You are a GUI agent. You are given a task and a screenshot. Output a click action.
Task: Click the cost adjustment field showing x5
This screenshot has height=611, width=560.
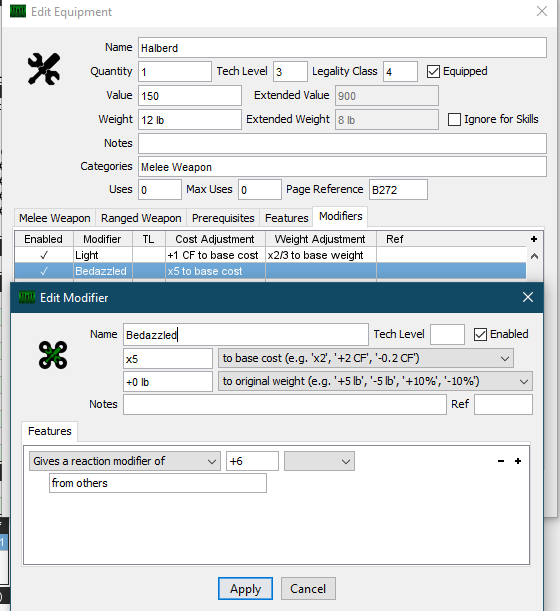coord(168,358)
